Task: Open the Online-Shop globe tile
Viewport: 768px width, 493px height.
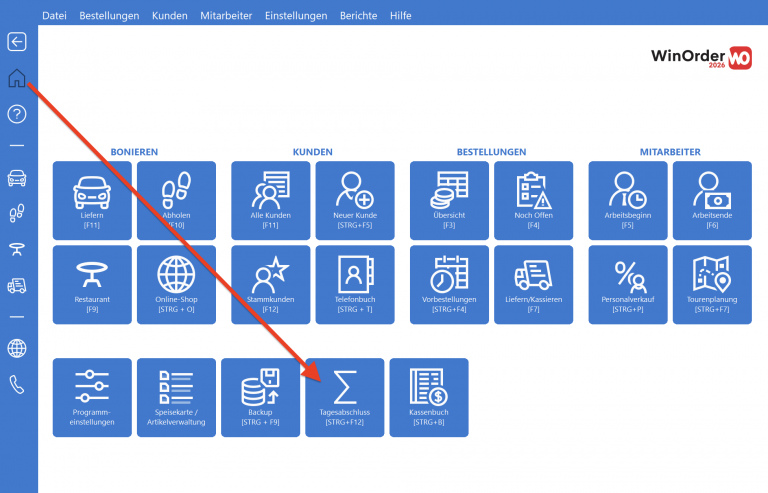Action: pos(176,284)
